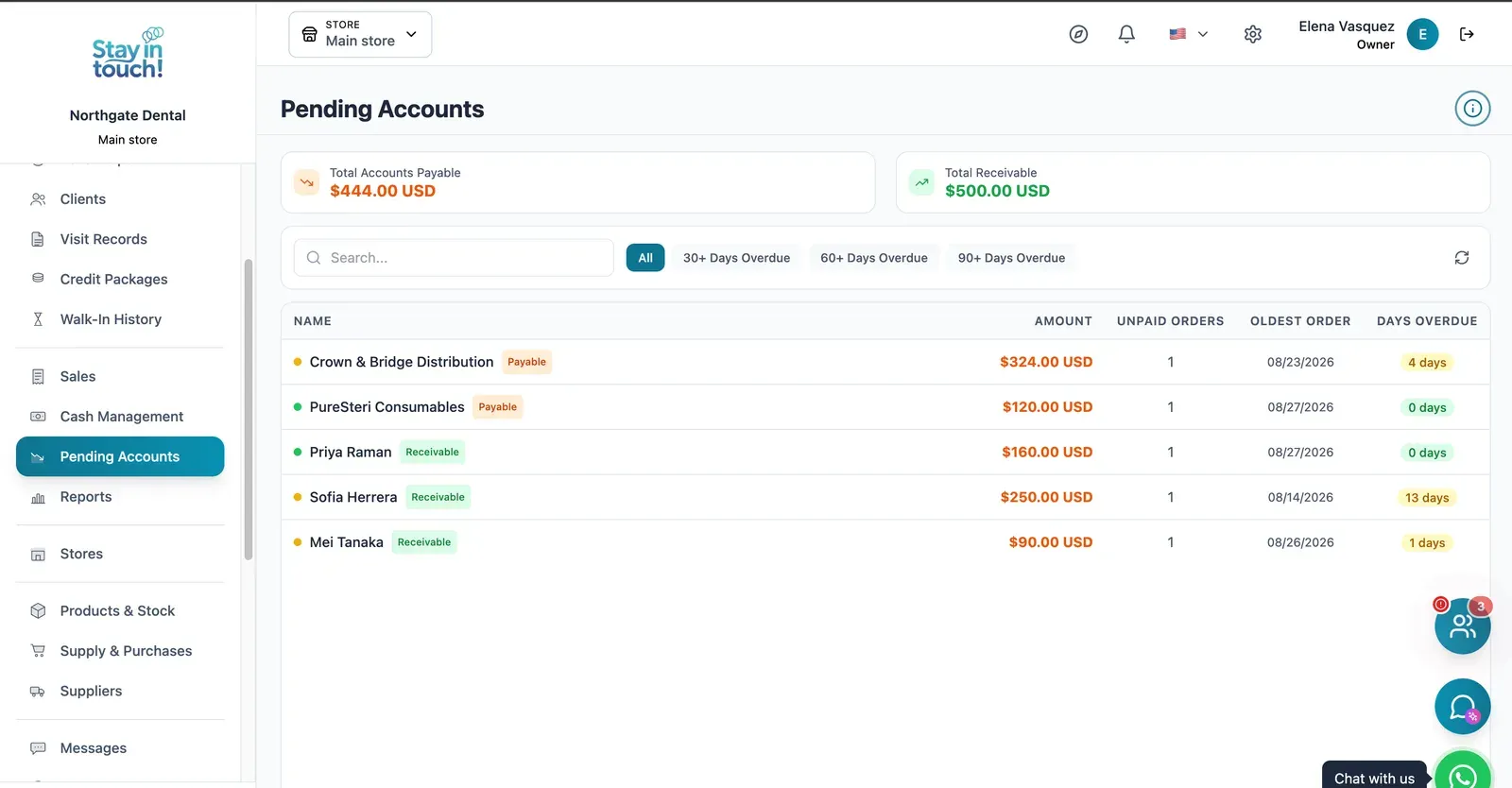The height and width of the screenshot is (788, 1512).
Task: Go to Clients in sidebar
Action: [120, 199]
